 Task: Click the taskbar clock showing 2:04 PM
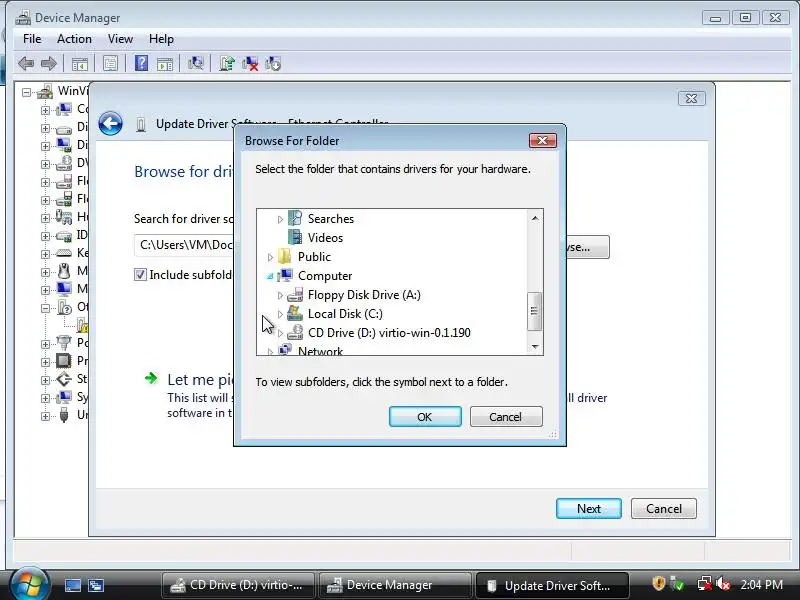point(762,584)
